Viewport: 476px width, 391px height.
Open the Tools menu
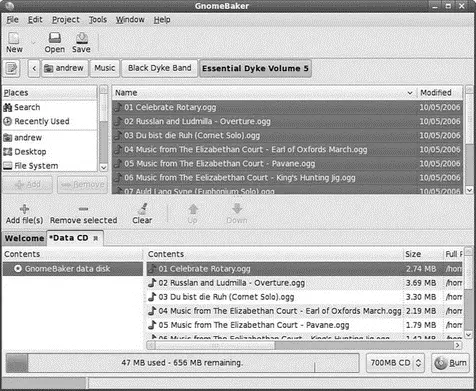(x=98, y=20)
